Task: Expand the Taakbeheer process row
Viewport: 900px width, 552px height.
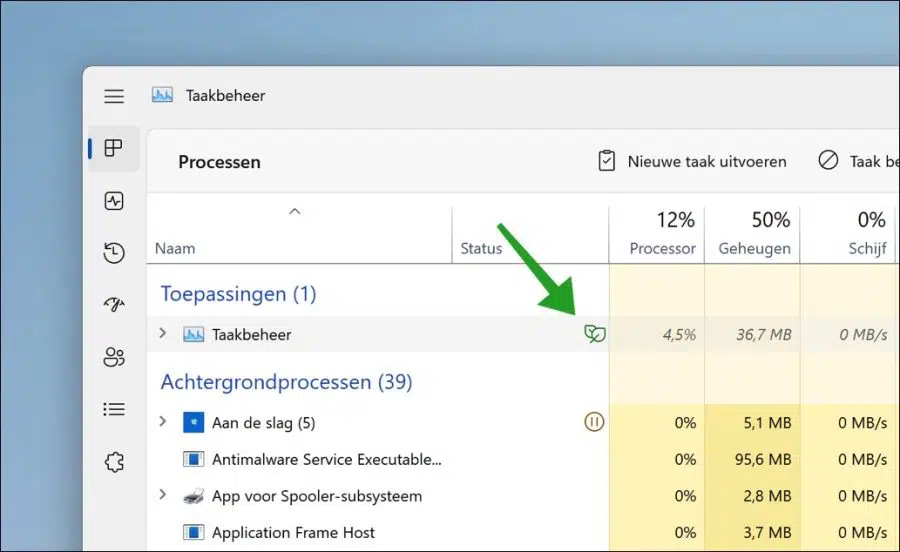Action: click(x=163, y=333)
